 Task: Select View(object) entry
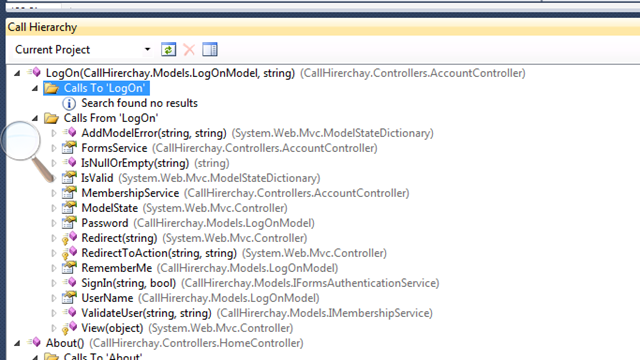[x=187, y=328]
